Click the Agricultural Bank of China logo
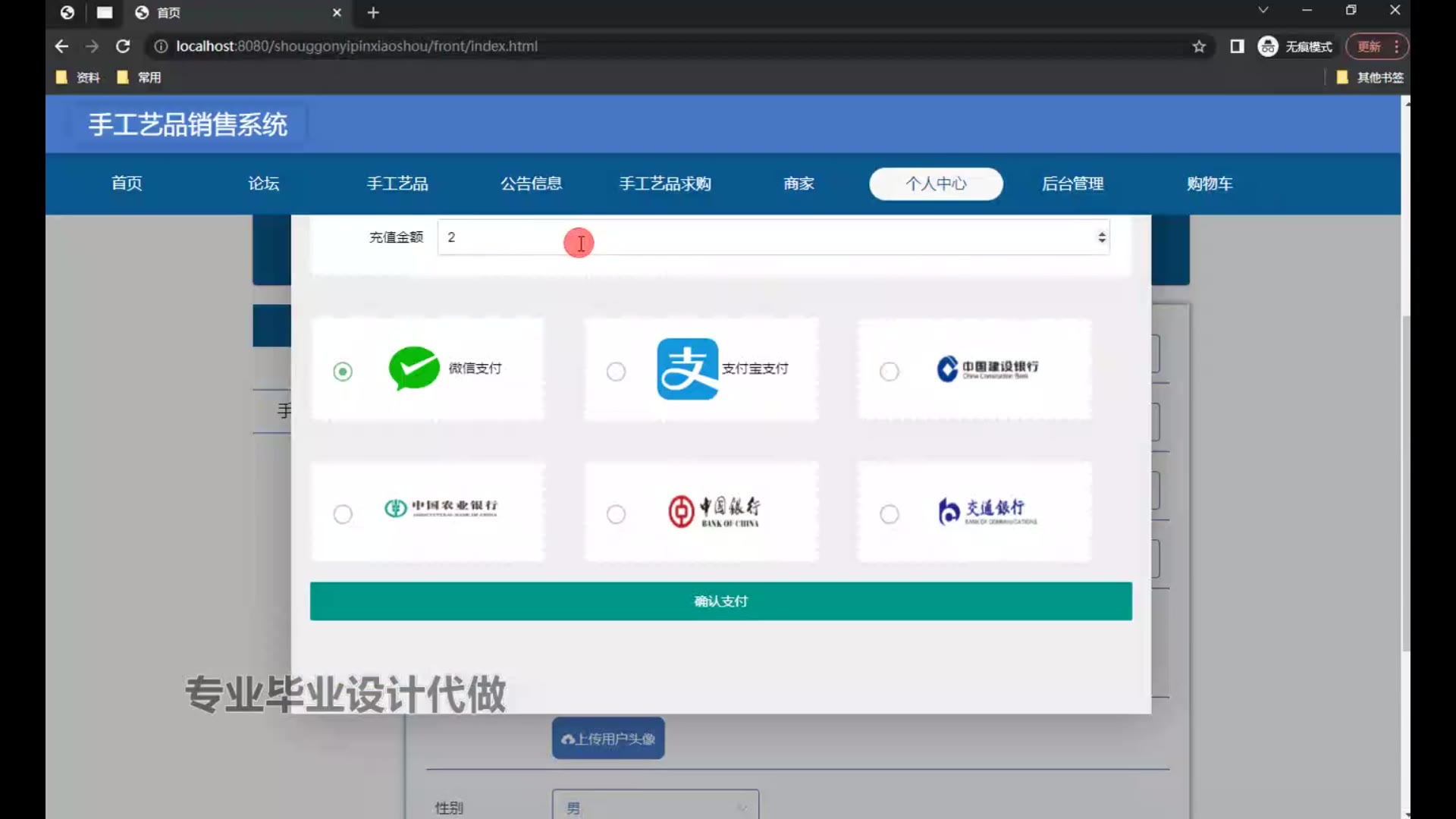Screen dimensions: 1456x819 coord(441,508)
